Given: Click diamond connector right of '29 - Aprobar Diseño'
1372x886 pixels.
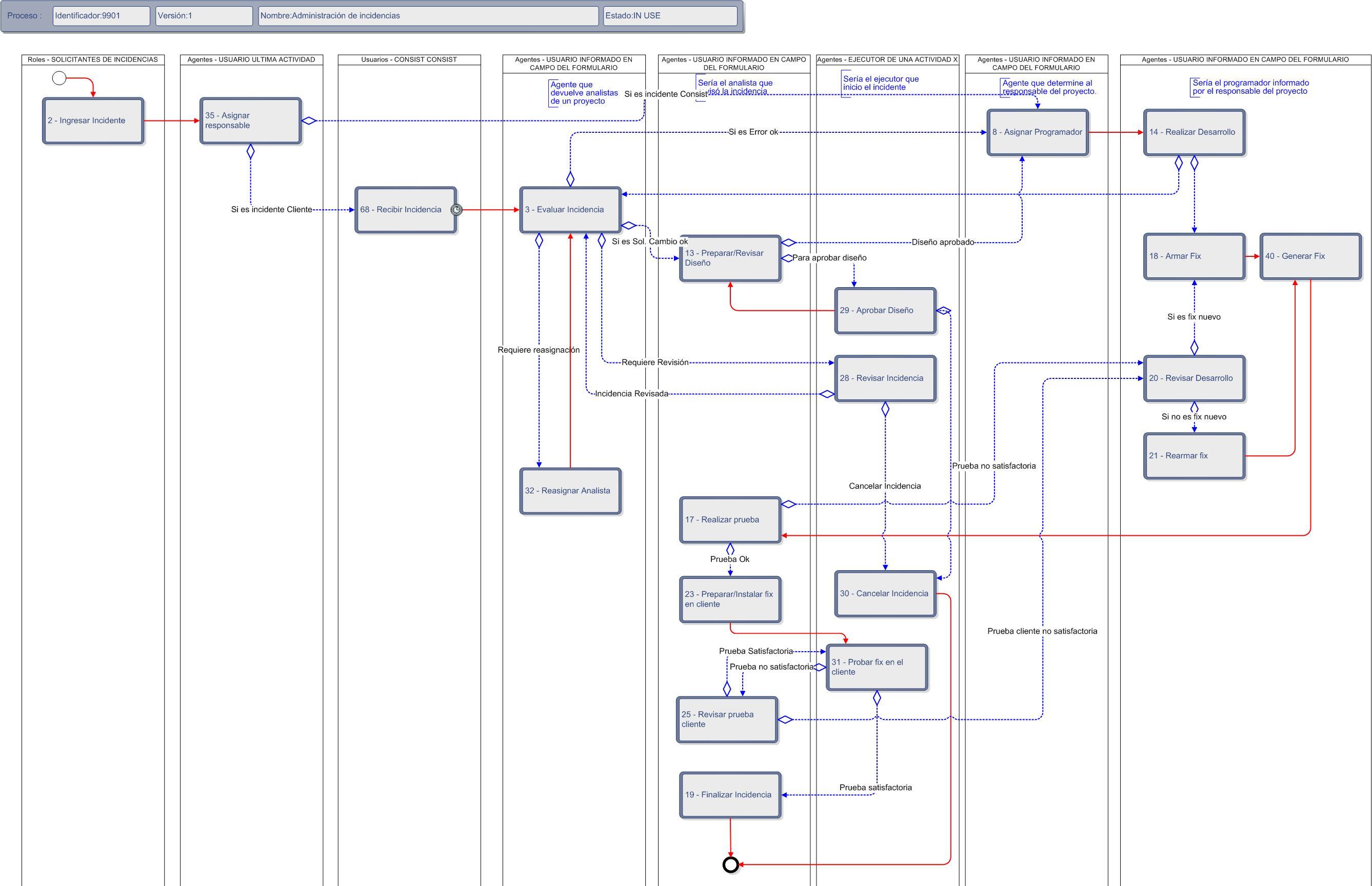Looking at the screenshot, I should [x=944, y=311].
